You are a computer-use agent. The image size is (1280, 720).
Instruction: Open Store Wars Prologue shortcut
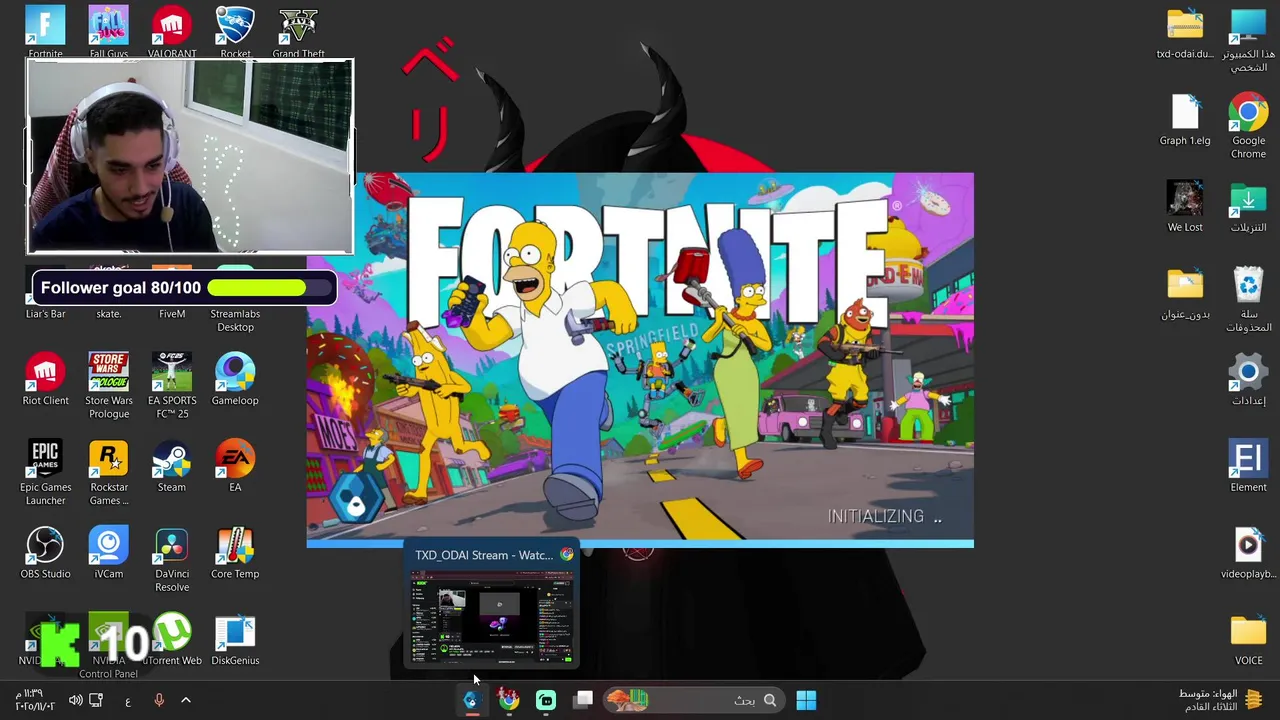[x=108, y=385]
